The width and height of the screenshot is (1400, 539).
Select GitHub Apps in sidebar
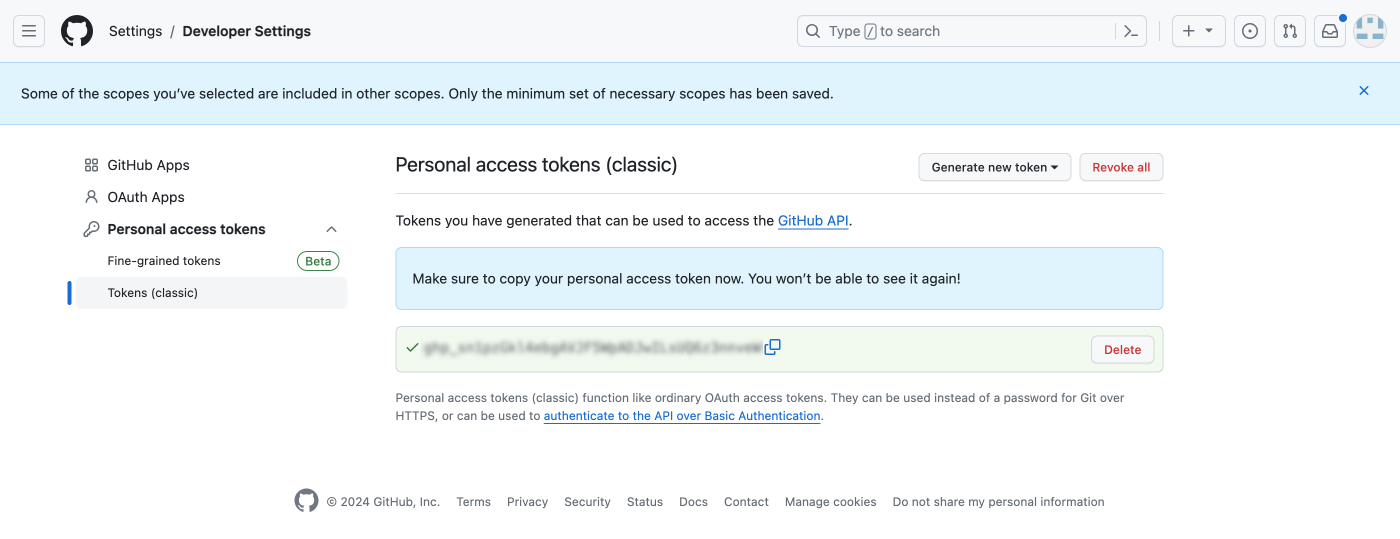pos(148,165)
